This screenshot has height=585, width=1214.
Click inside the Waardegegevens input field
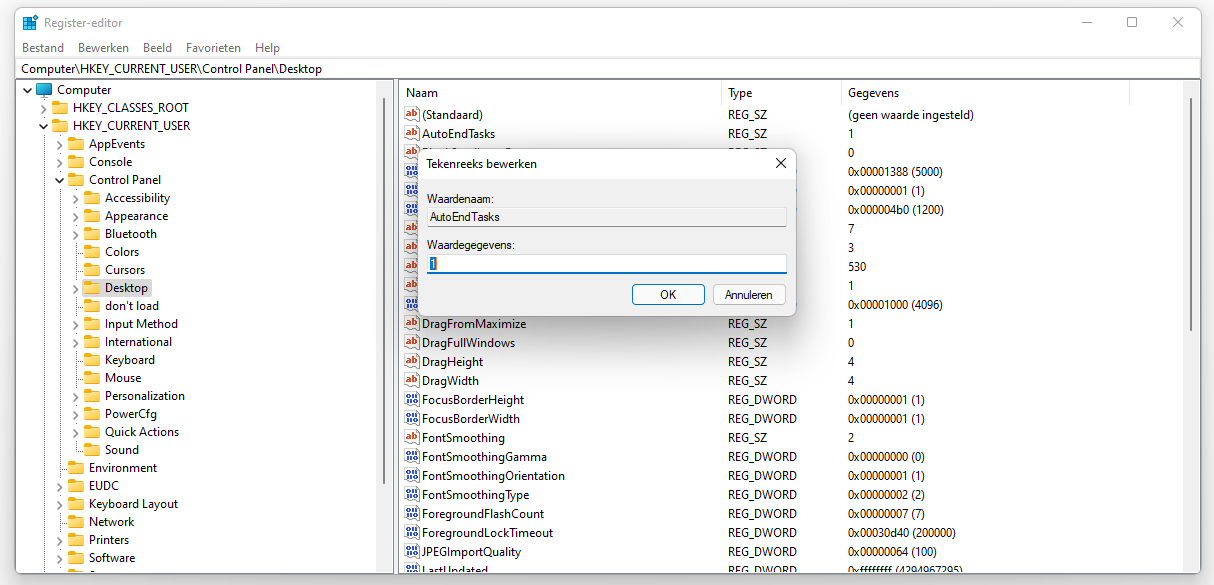[605, 263]
